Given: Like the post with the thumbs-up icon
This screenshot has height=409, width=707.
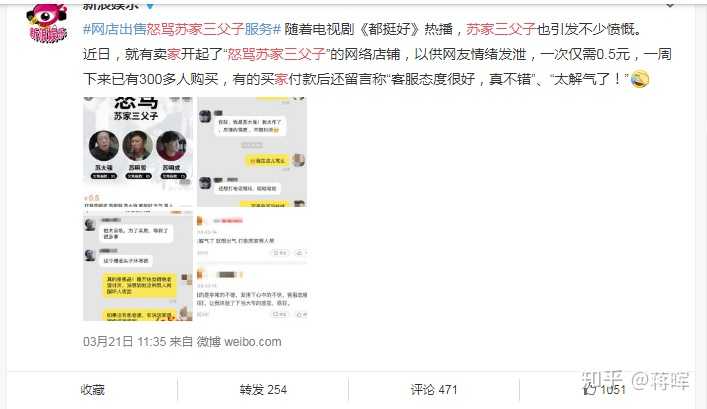Looking at the screenshot, I should [x=590, y=390].
